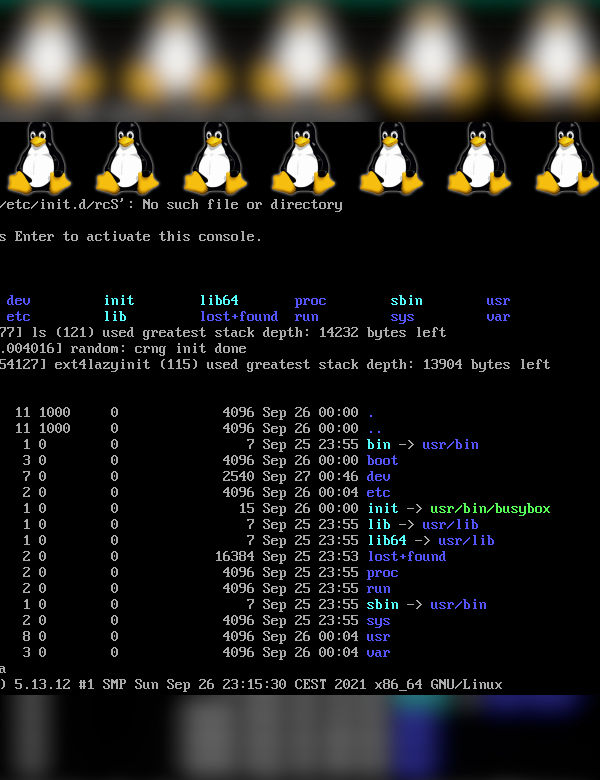Click 'bin' name in the long listing
The width and height of the screenshot is (600, 780).
pyautogui.click(x=379, y=444)
